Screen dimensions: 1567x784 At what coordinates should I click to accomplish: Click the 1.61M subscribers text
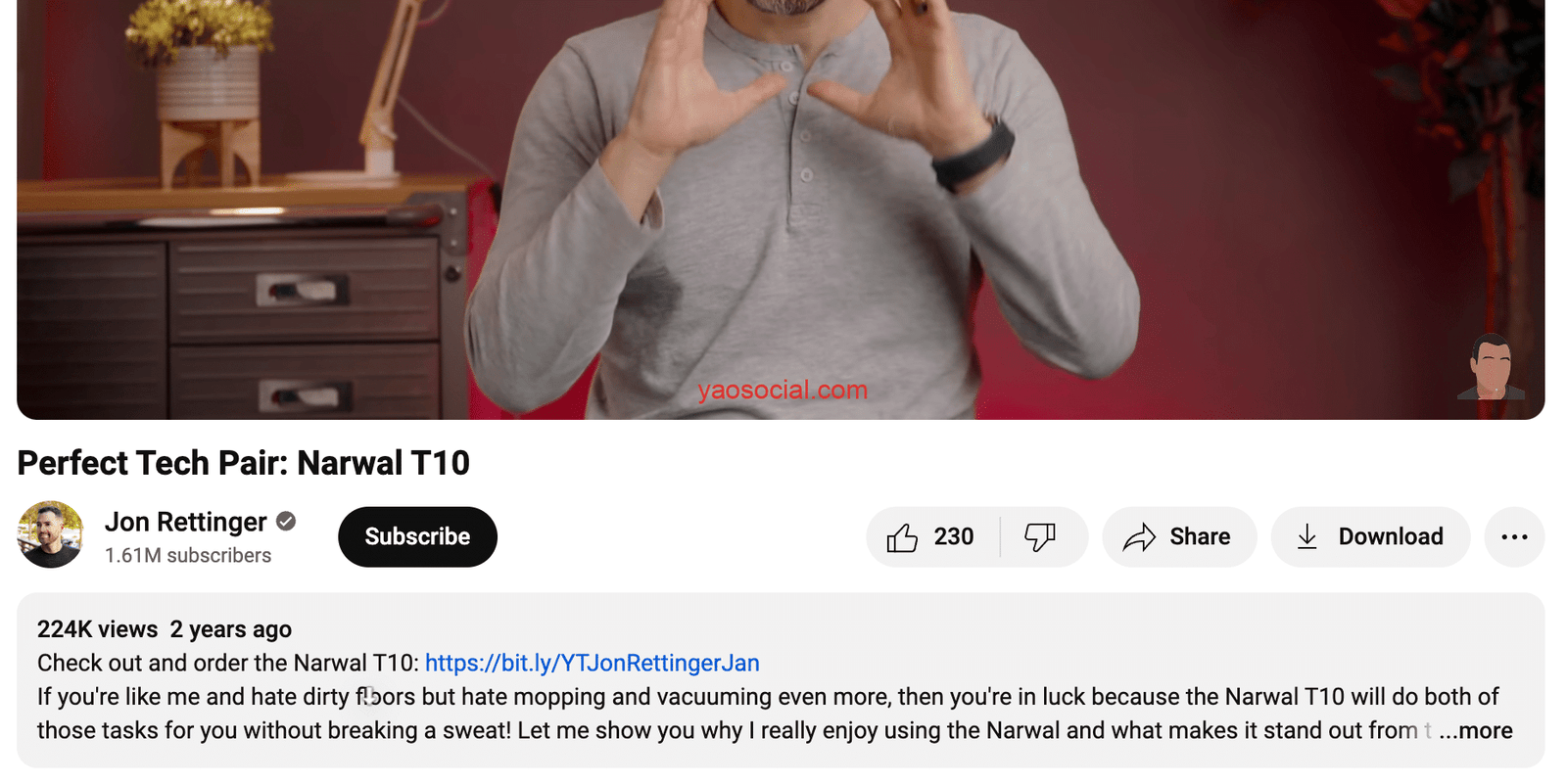pos(188,556)
